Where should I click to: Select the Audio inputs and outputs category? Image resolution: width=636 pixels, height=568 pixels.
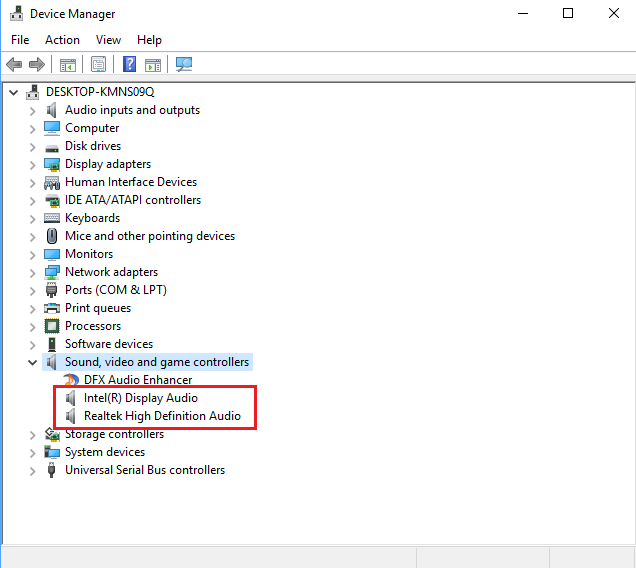tap(132, 110)
